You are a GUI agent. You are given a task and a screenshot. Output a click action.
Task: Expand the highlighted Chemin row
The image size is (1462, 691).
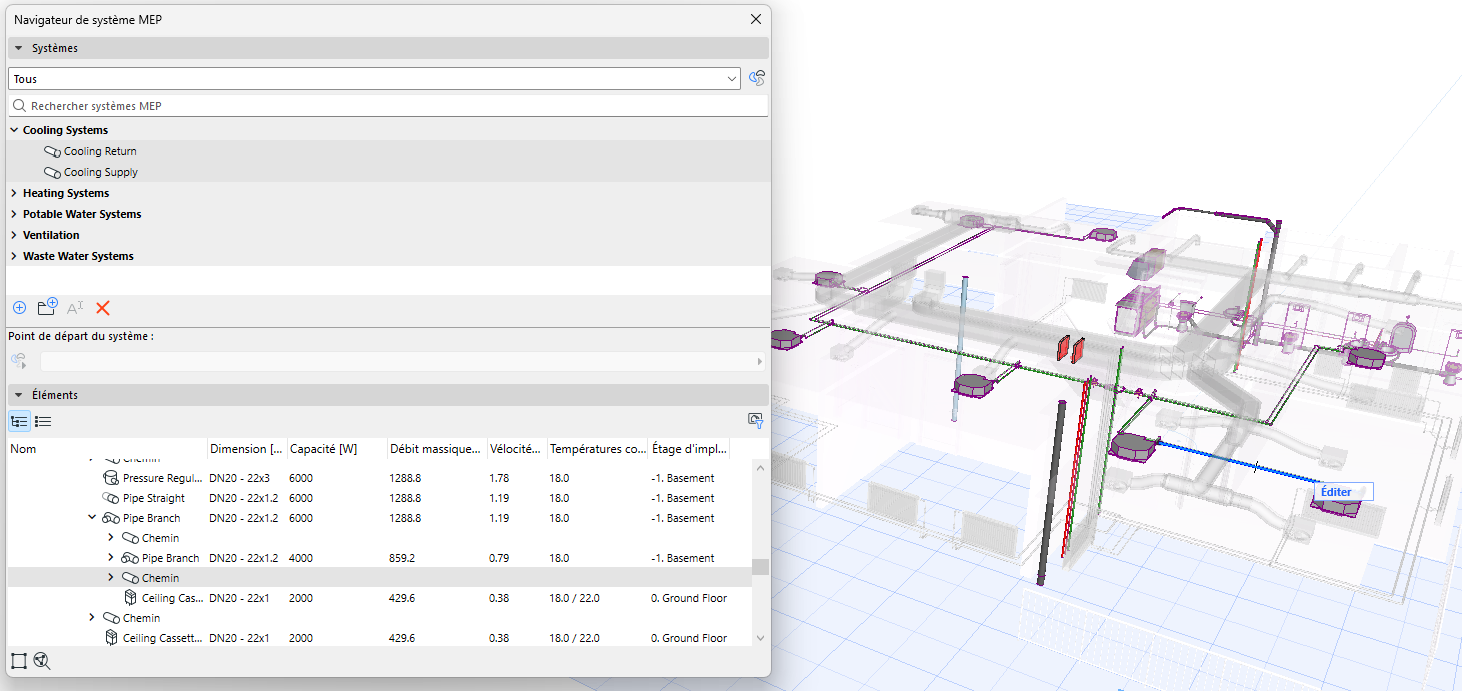111,578
